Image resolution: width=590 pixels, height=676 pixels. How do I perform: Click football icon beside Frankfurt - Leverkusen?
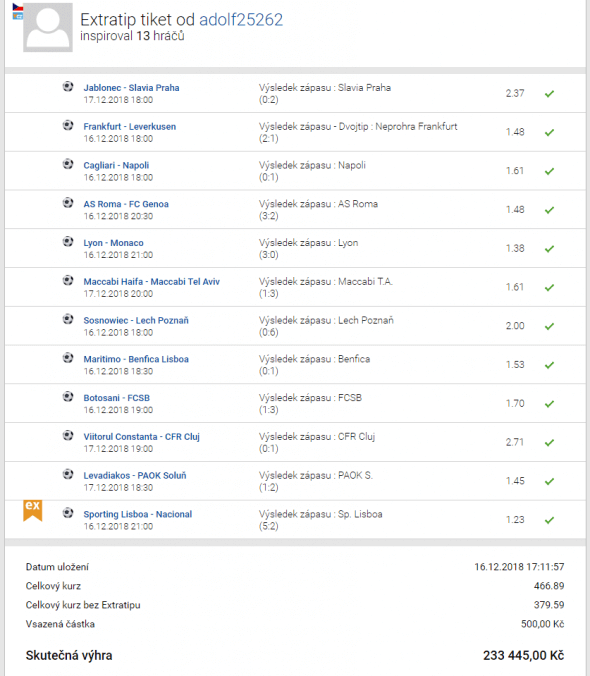coord(68,125)
